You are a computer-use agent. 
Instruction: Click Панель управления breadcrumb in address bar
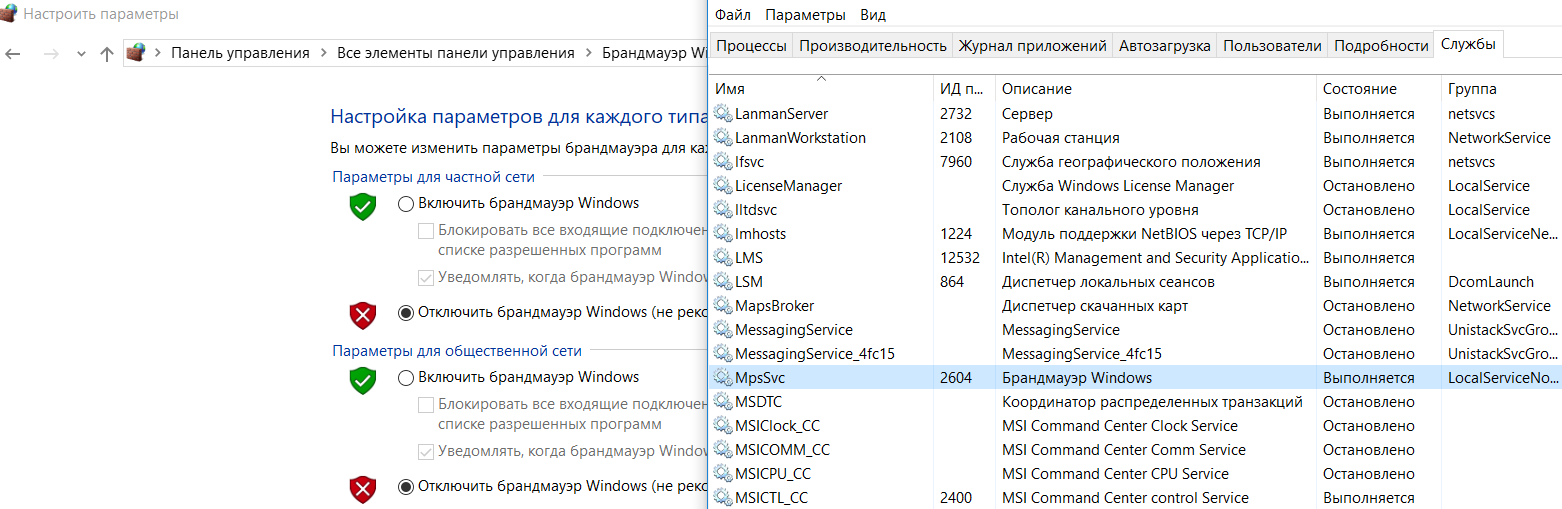(x=240, y=54)
